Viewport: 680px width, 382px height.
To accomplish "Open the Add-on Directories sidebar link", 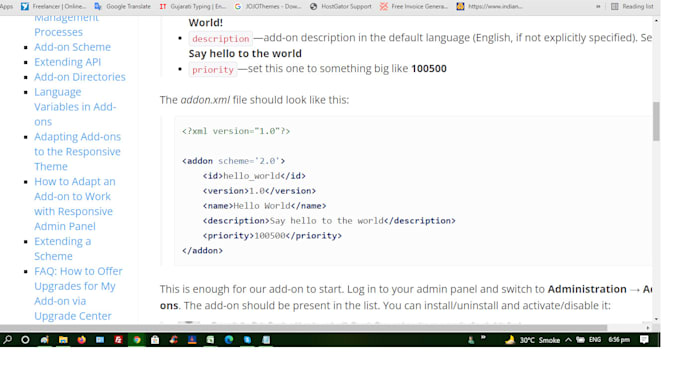I will click(x=80, y=77).
